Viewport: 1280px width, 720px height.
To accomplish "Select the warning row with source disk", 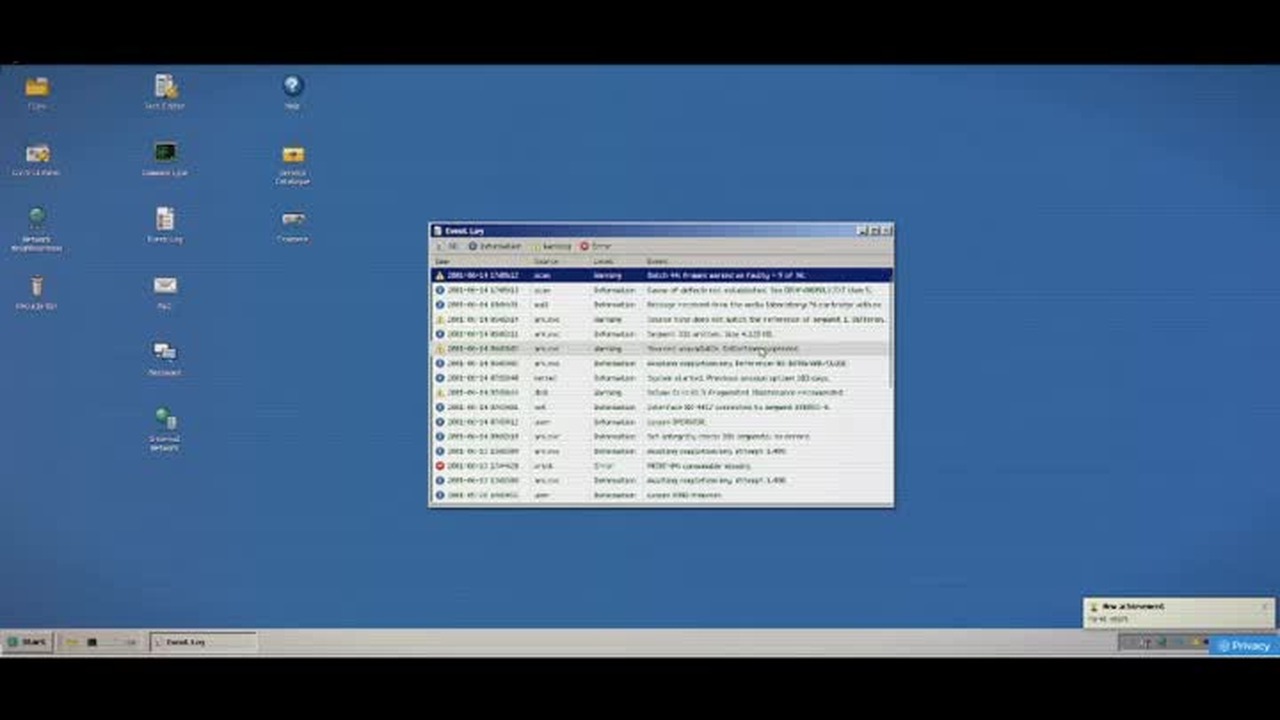I will click(660, 393).
